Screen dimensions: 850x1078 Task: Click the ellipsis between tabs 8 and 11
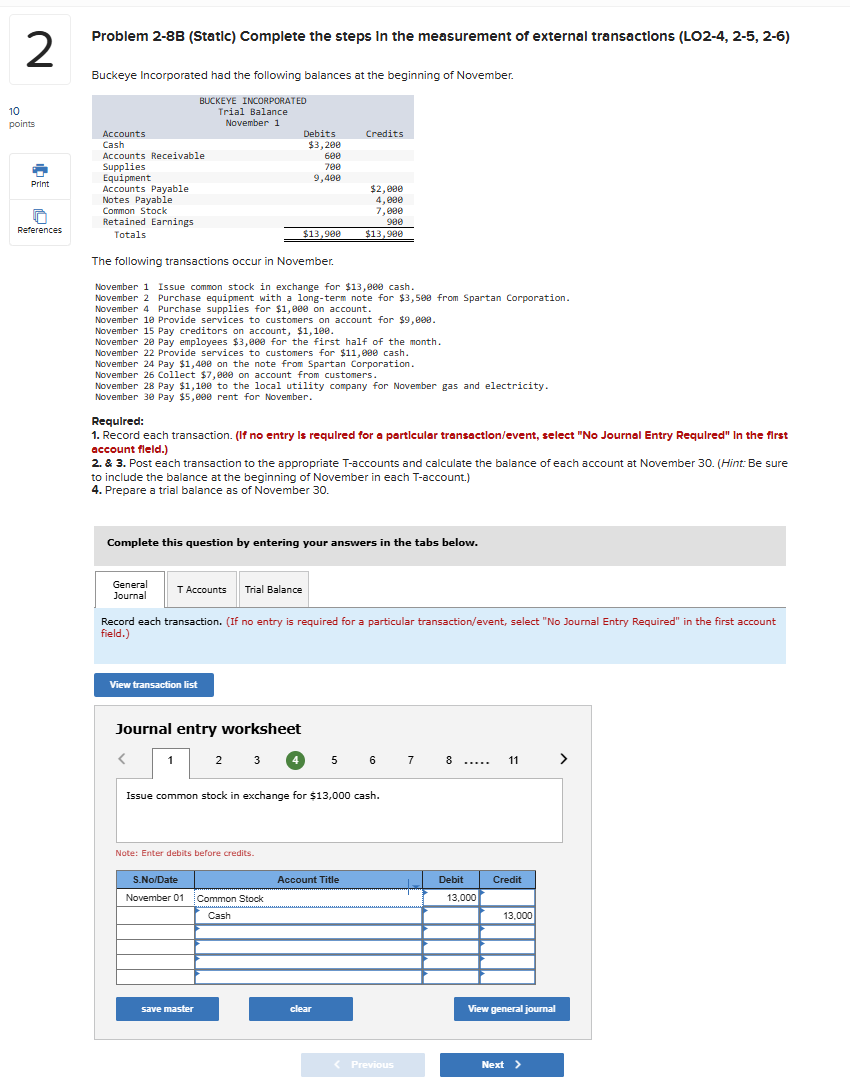(477, 762)
